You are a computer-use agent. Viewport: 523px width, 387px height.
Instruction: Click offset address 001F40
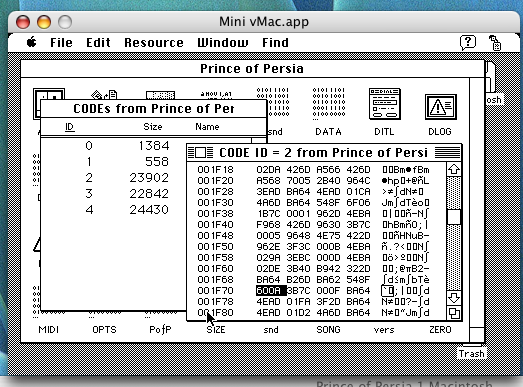215,225
